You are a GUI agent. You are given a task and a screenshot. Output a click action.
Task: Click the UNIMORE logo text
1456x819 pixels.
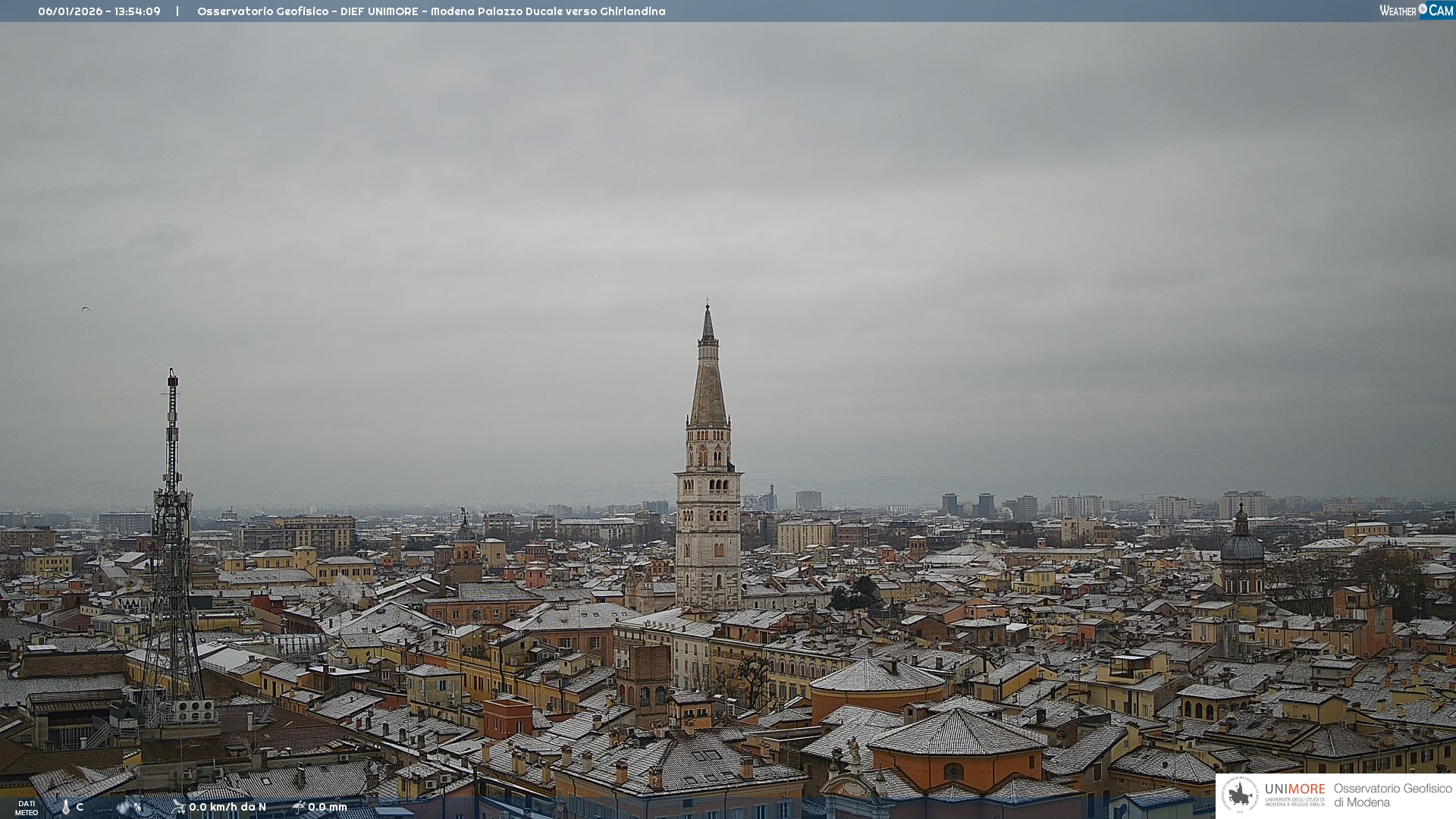[x=1294, y=790]
